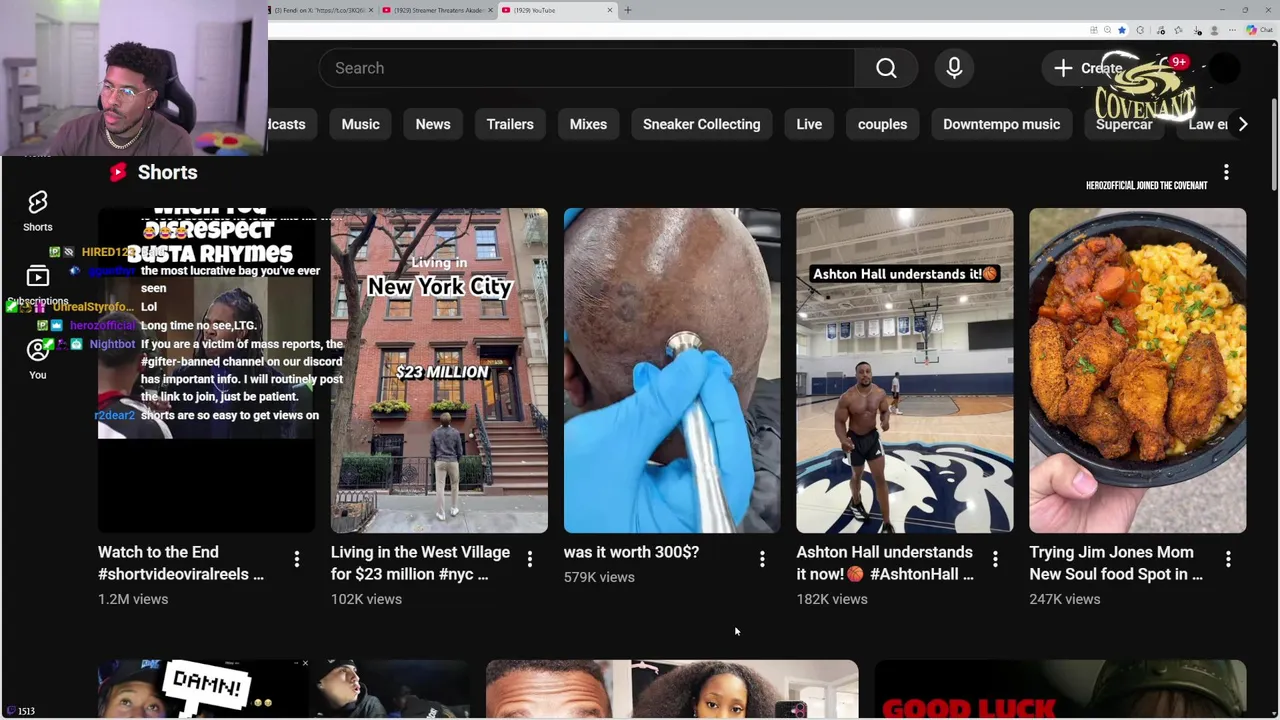This screenshot has width=1280, height=720.
Task: Focus the YouTube search field
Action: click(587, 68)
